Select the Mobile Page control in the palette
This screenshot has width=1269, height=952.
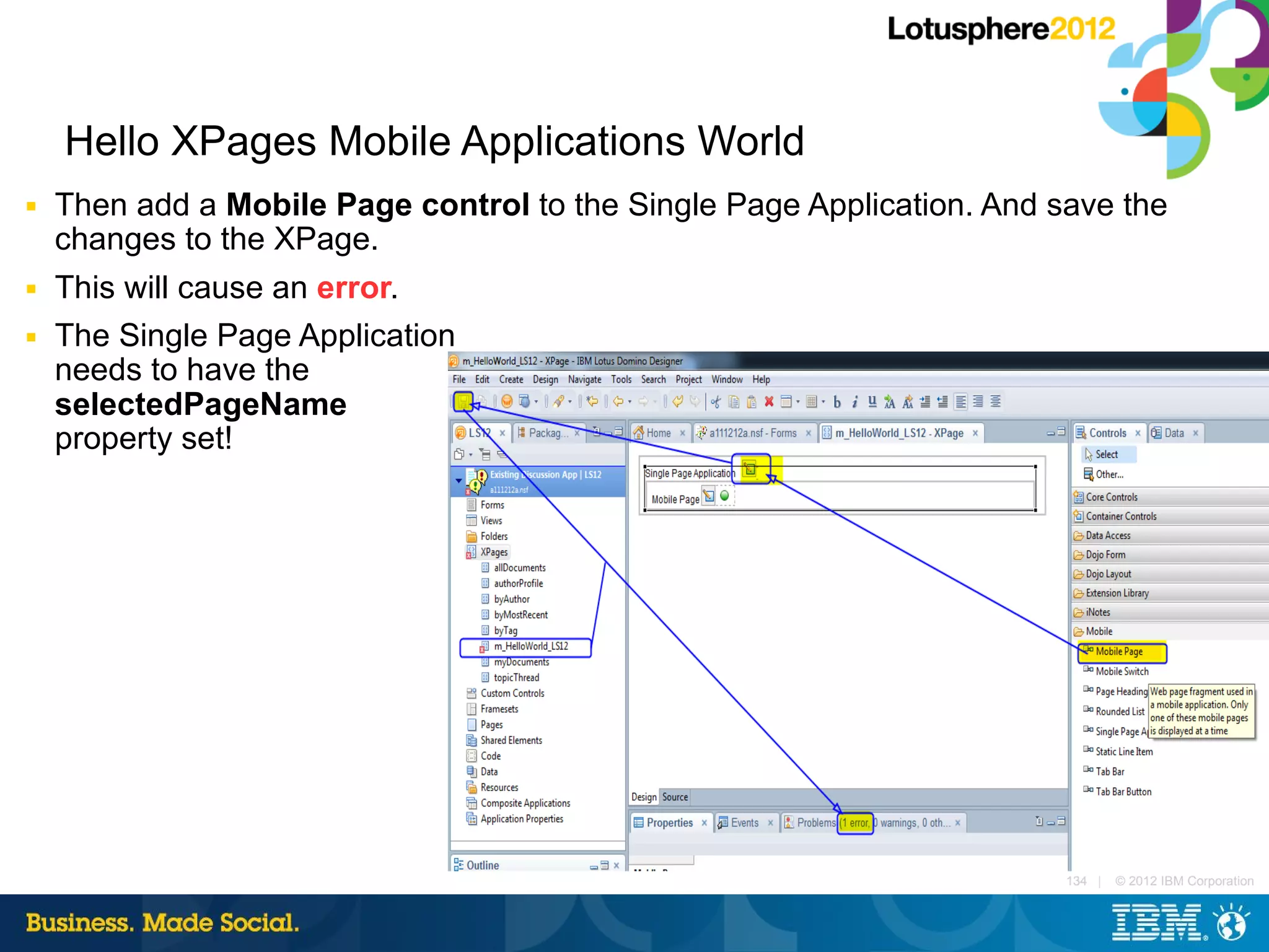[1118, 652]
